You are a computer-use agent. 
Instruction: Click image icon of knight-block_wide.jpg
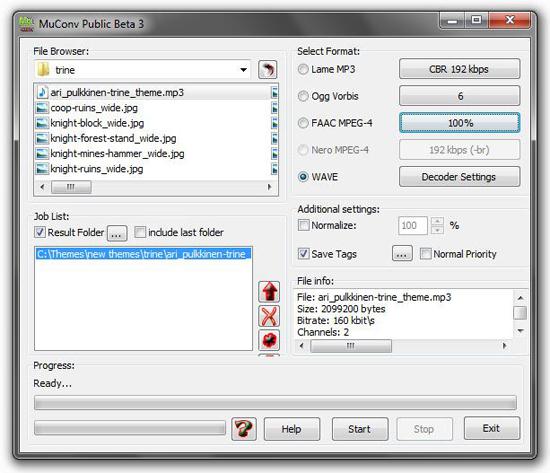[x=42, y=123]
